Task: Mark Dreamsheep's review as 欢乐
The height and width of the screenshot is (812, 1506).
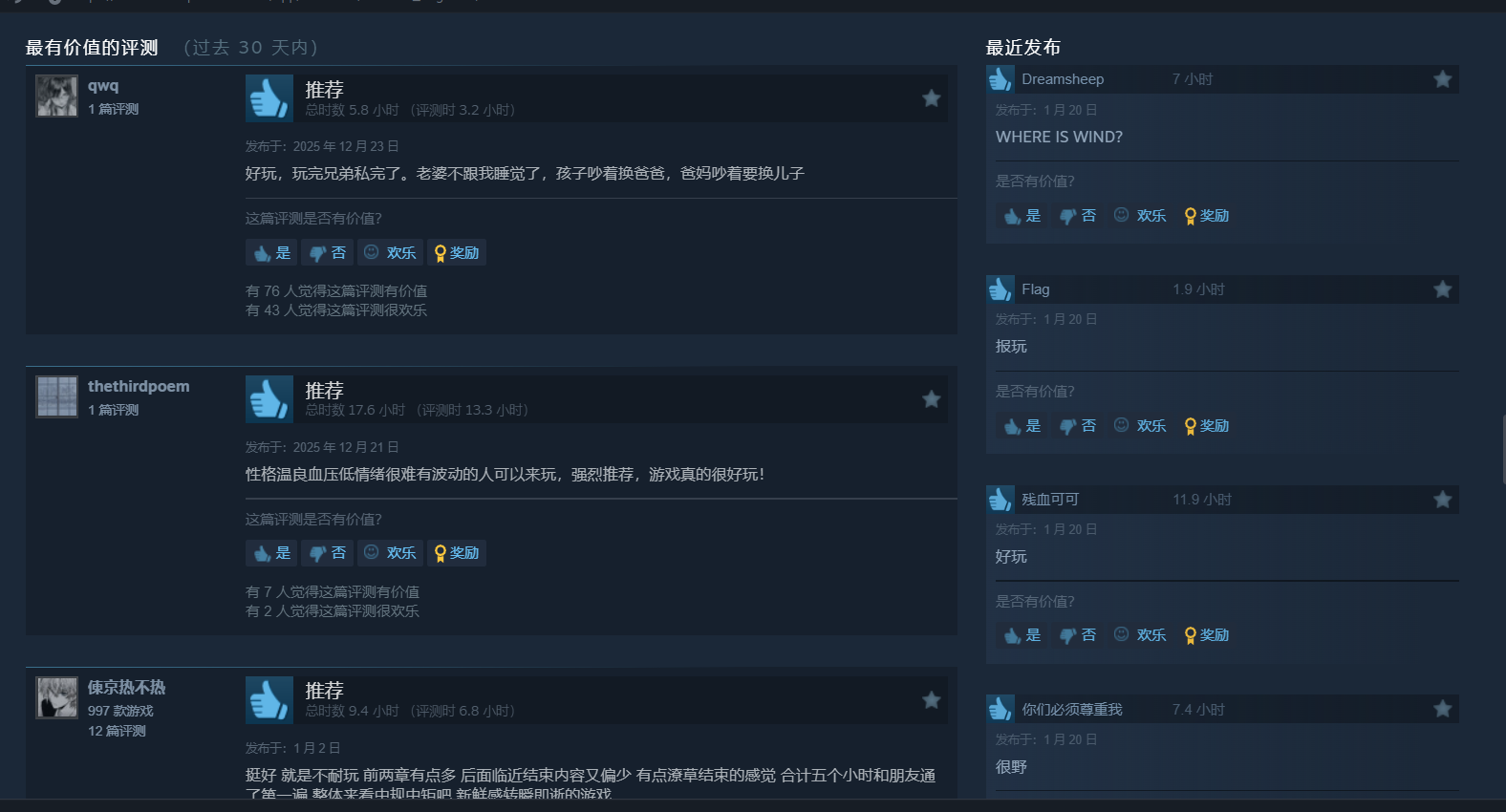Action: (1140, 216)
